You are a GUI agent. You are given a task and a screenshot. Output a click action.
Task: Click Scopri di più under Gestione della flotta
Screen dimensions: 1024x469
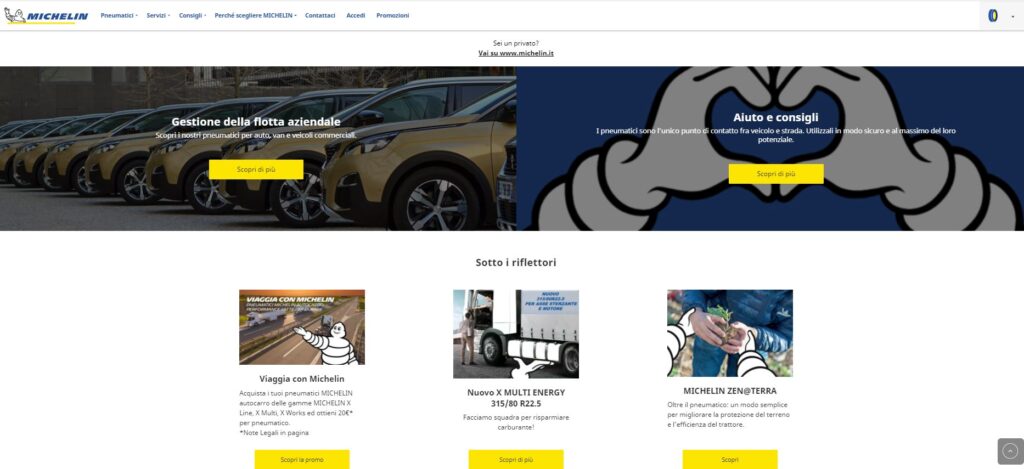pos(256,169)
